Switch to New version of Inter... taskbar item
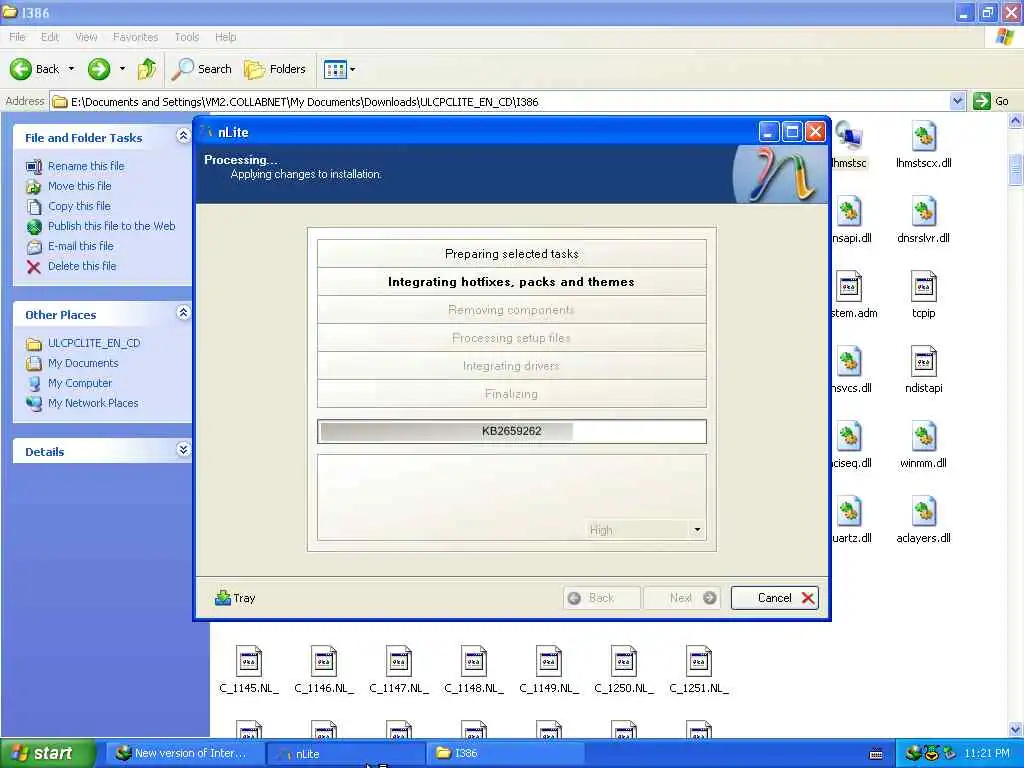Viewport: 1024px width, 768px height. click(185, 753)
